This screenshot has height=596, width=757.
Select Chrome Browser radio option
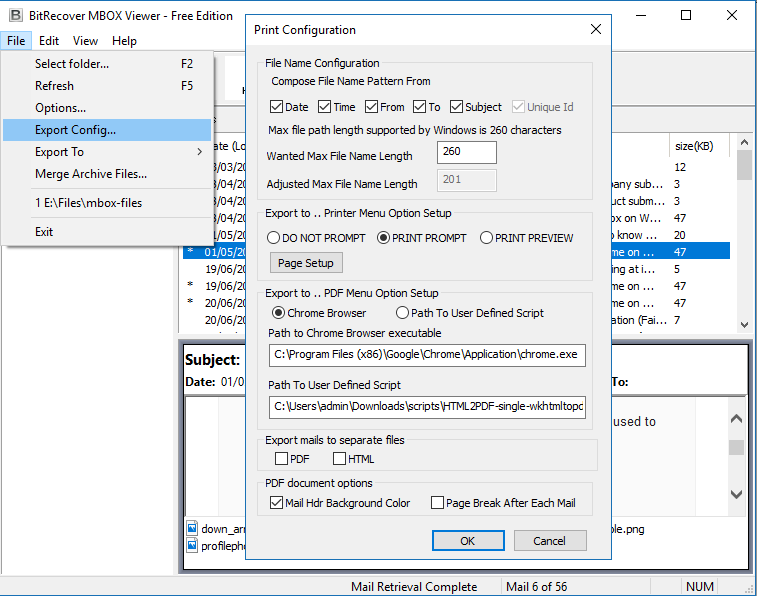coord(278,313)
